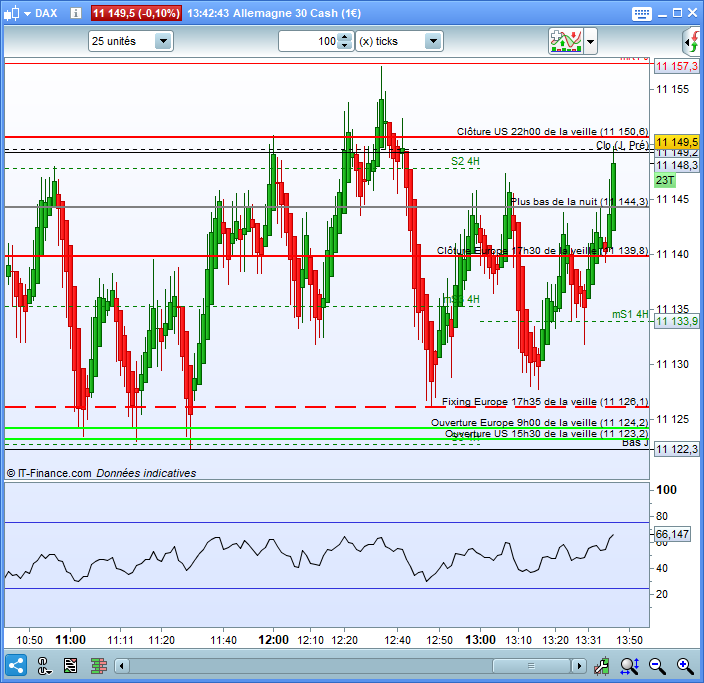Open the share chart icon
Image resolution: width=704 pixels, height=683 pixels.
click(x=16, y=665)
